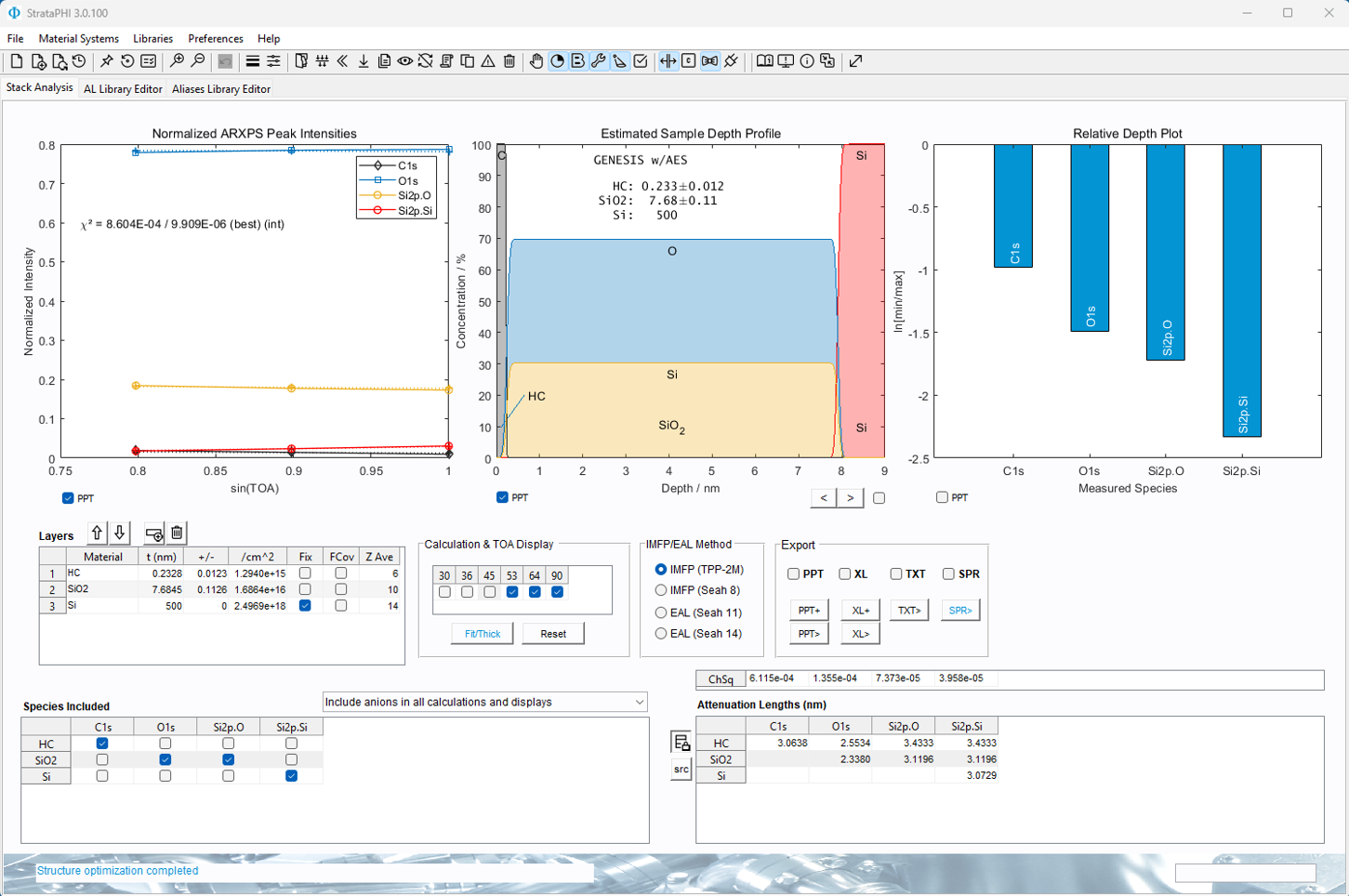Click the wrench tool icon in toolbar
This screenshot has height=896, width=1349.
[599, 61]
